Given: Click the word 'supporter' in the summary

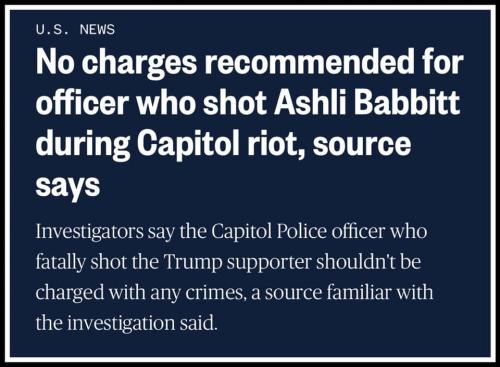Looking at the screenshot, I should pos(269,263).
